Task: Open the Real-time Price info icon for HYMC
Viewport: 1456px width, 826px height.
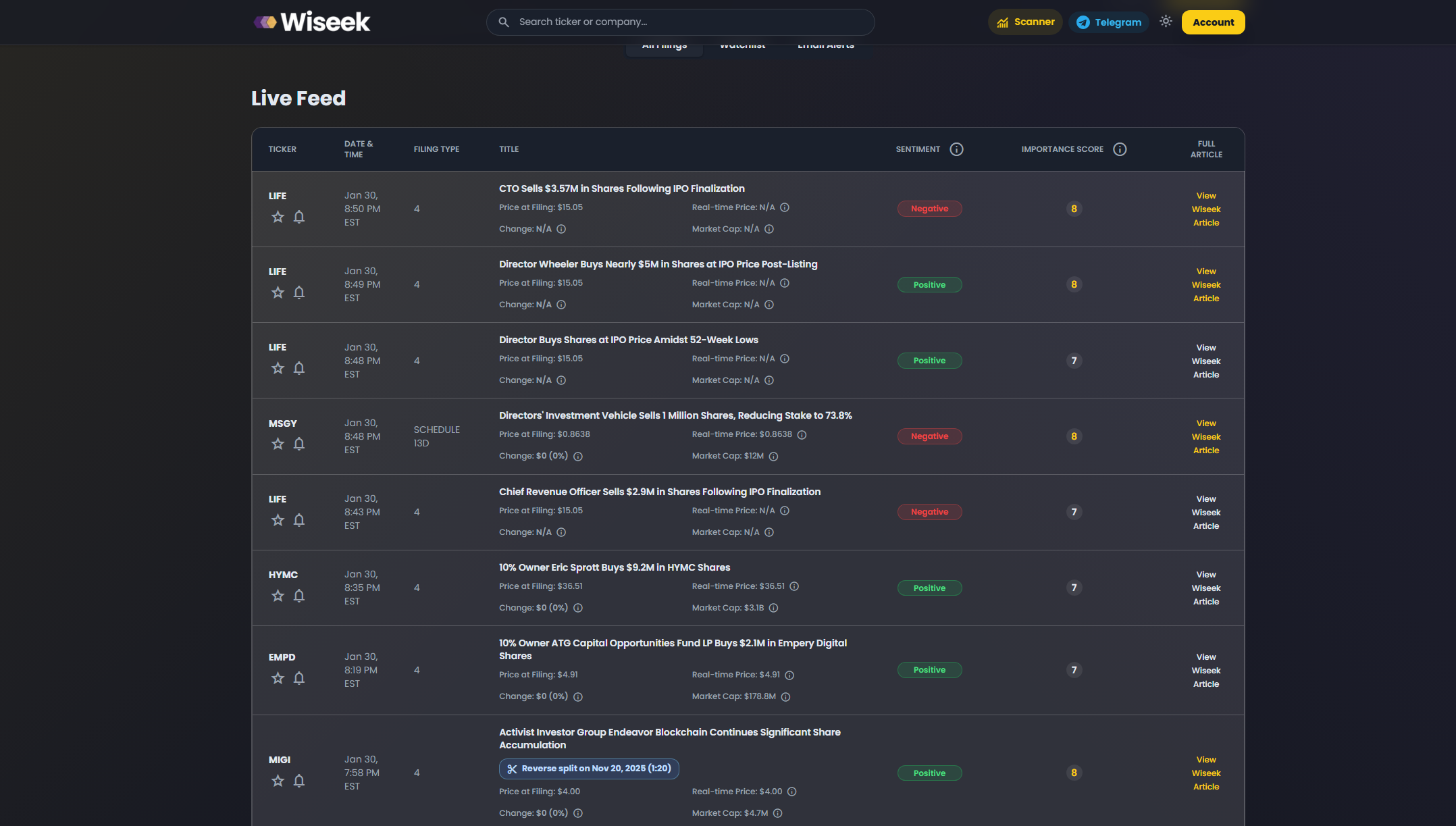Action: point(794,587)
